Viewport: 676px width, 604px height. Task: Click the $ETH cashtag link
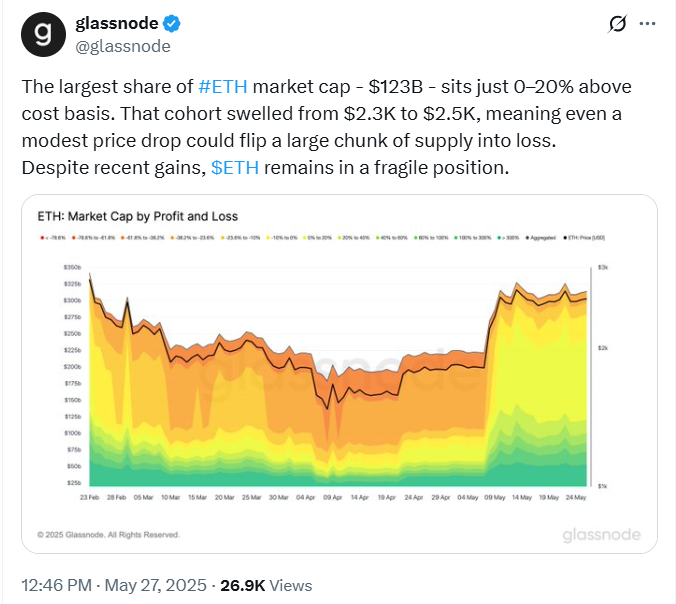(235, 167)
